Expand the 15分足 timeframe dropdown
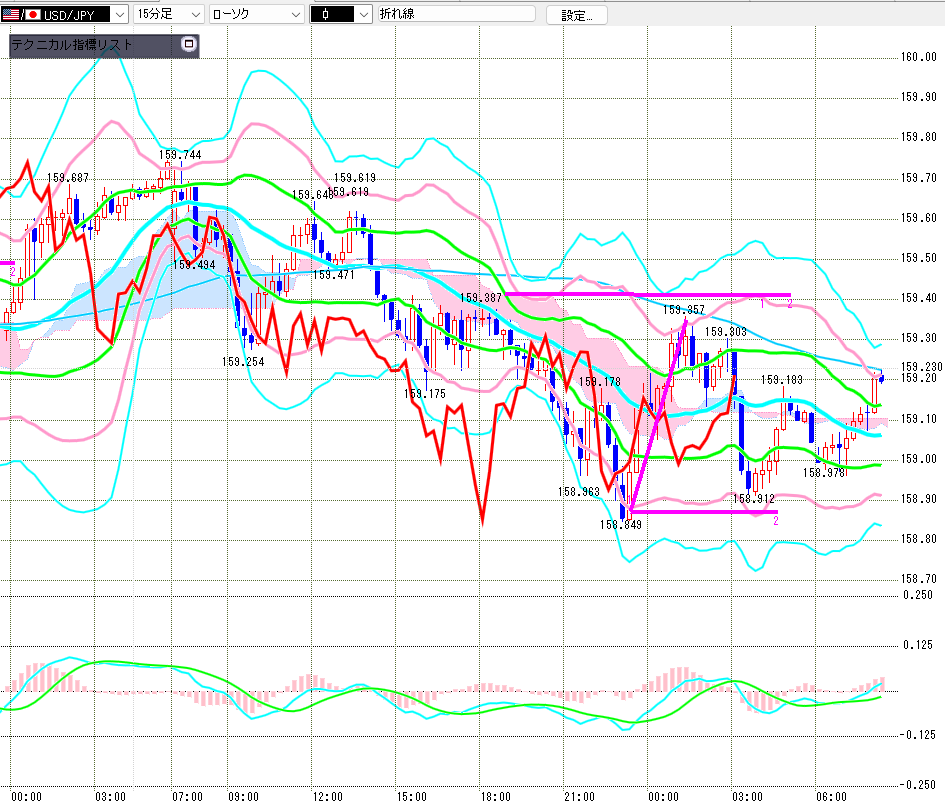 pos(194,15)
